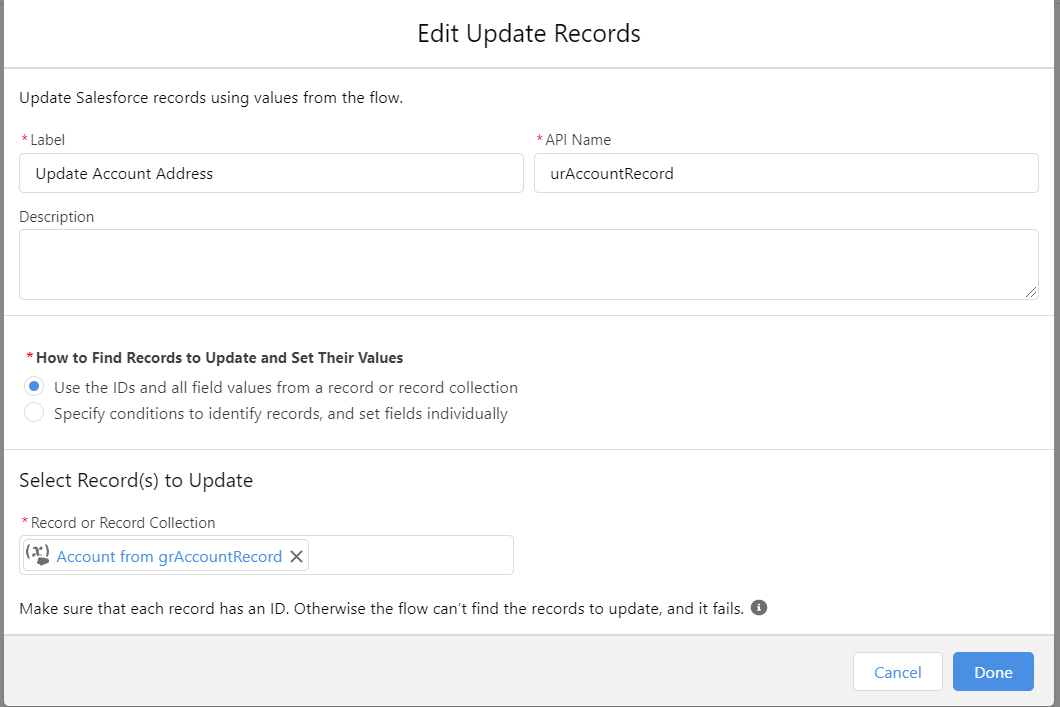Place cursor in the Label input
This screenshot has width=1060, height=707.
(270, 173)
